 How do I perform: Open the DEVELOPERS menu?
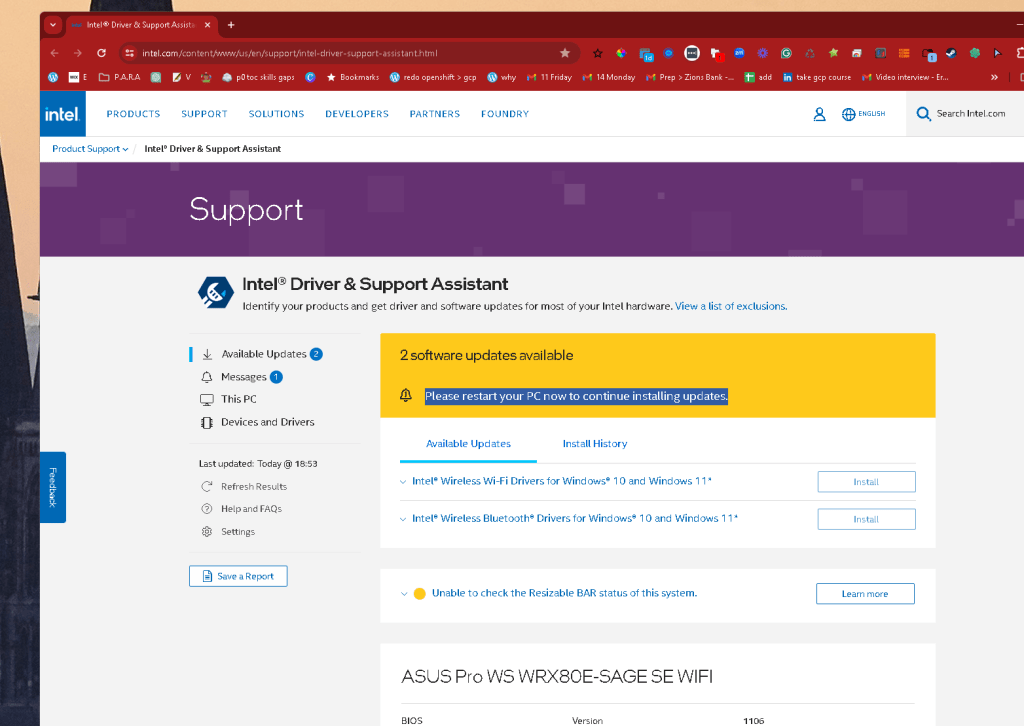tap(357, 114)
